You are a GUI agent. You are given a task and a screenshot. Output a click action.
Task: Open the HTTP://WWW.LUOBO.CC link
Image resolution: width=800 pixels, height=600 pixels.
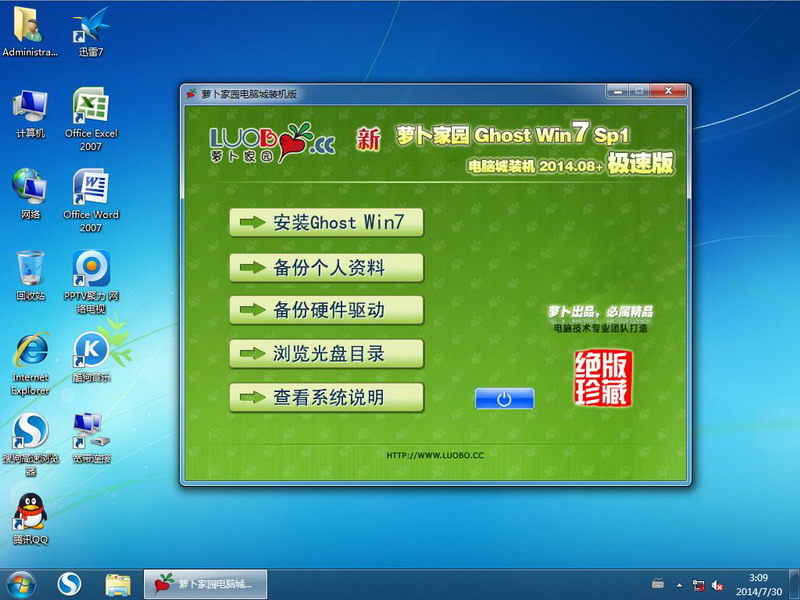pyautogui.click(x=435, y=455)
